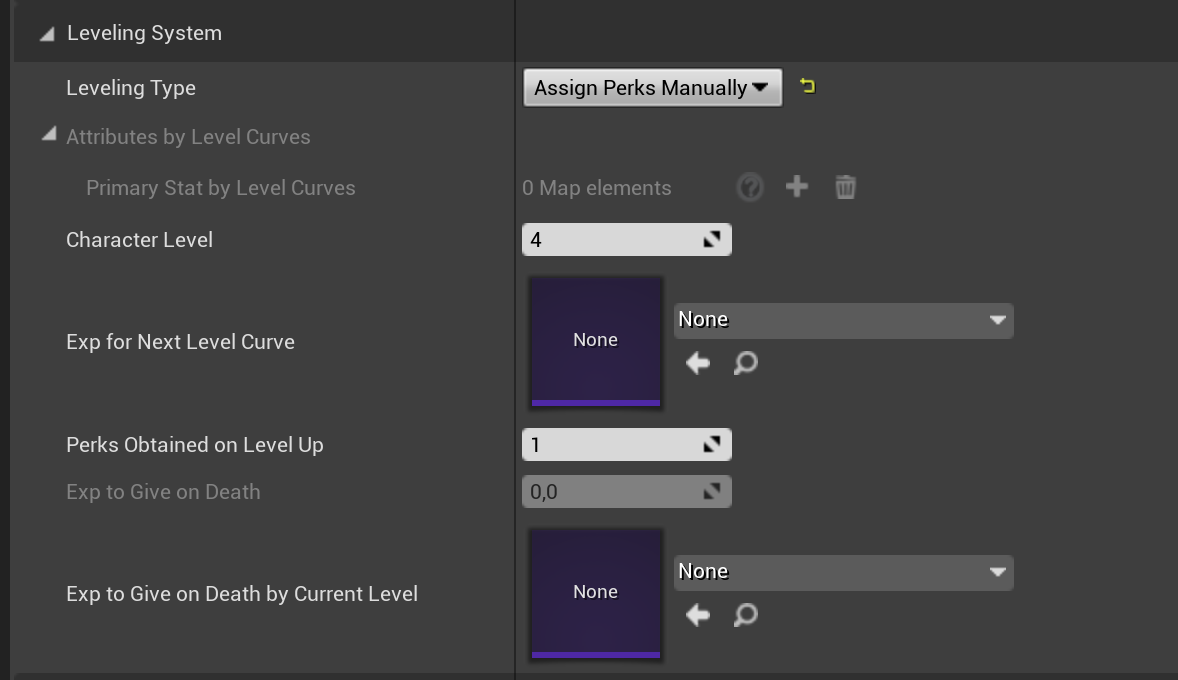Delete all Primary Stat map elements
1178x680 pixels.
[x=845, y=187]
